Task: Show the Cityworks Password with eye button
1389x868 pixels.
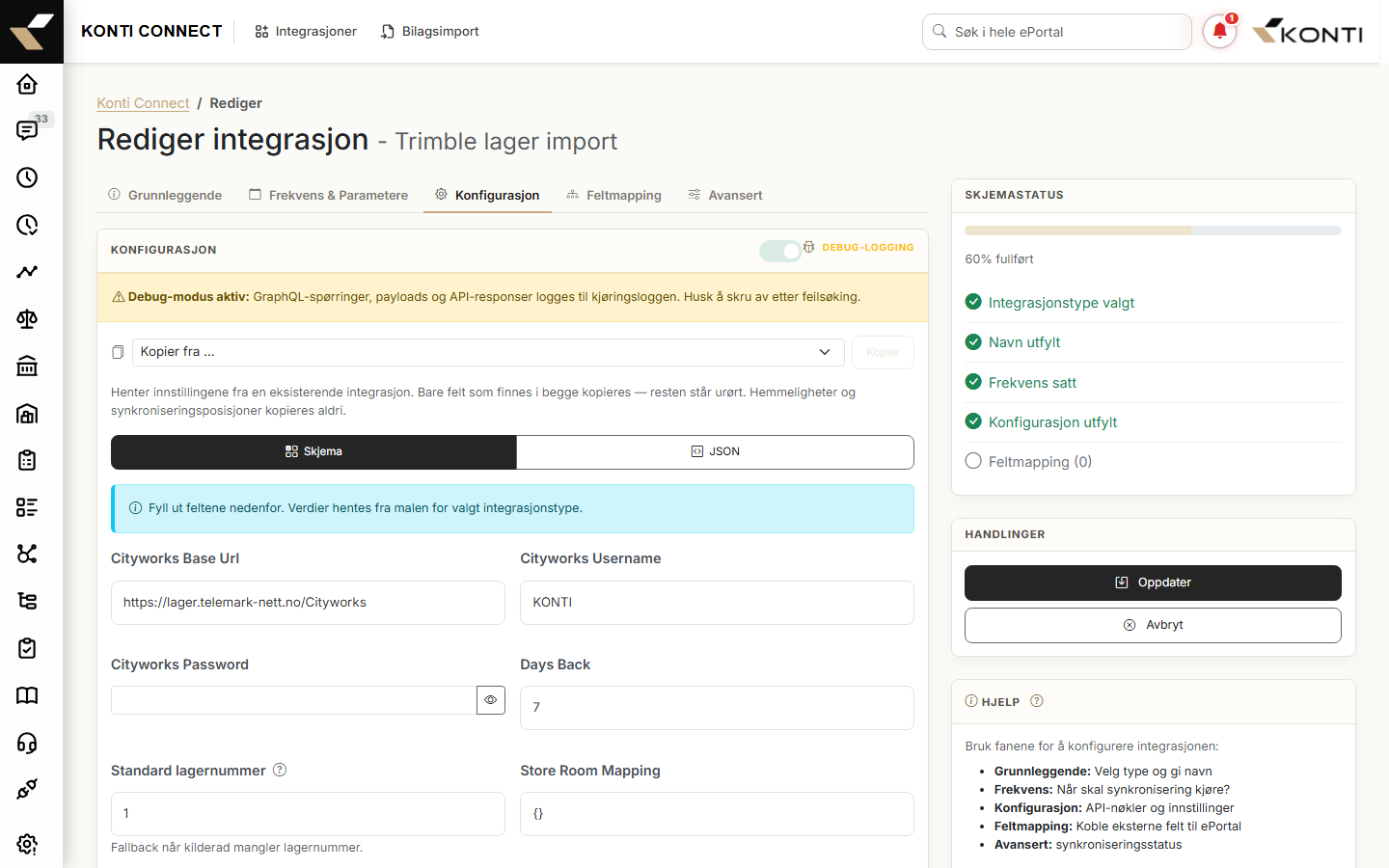Action: [x=491, y=700]
